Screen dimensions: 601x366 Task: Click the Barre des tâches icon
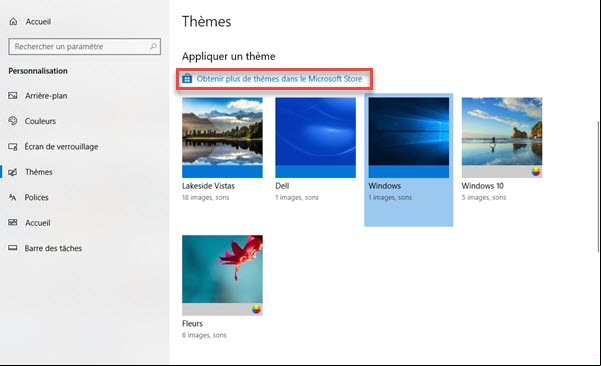pos(13,248)
